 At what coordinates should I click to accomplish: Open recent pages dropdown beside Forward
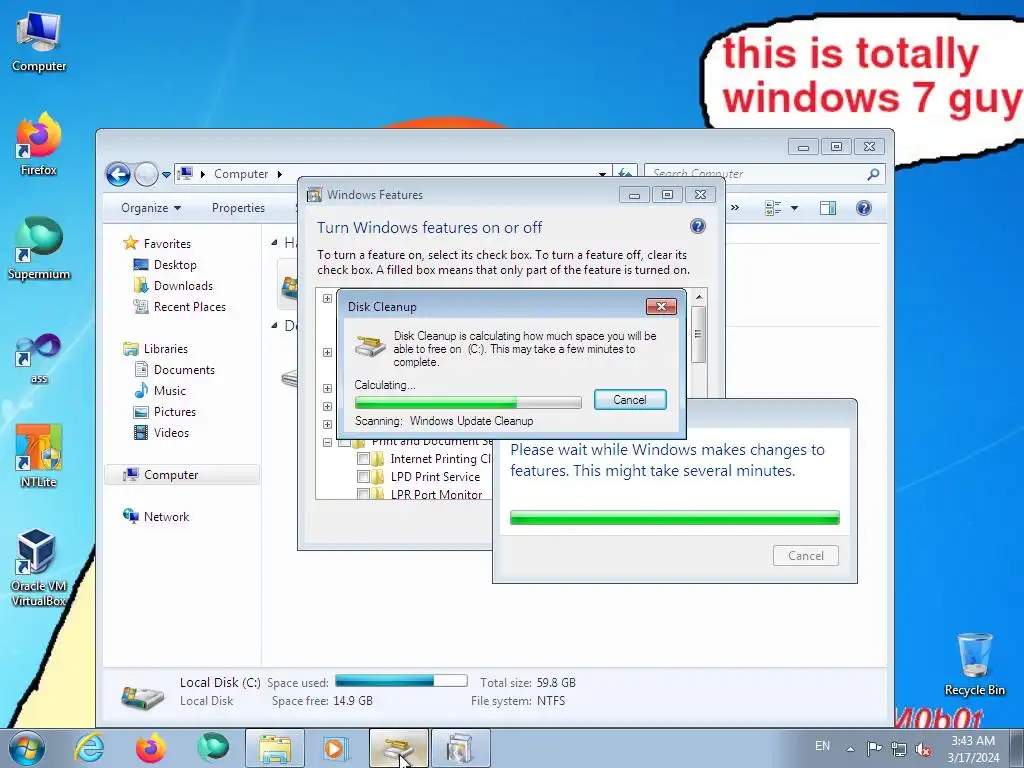167,175
